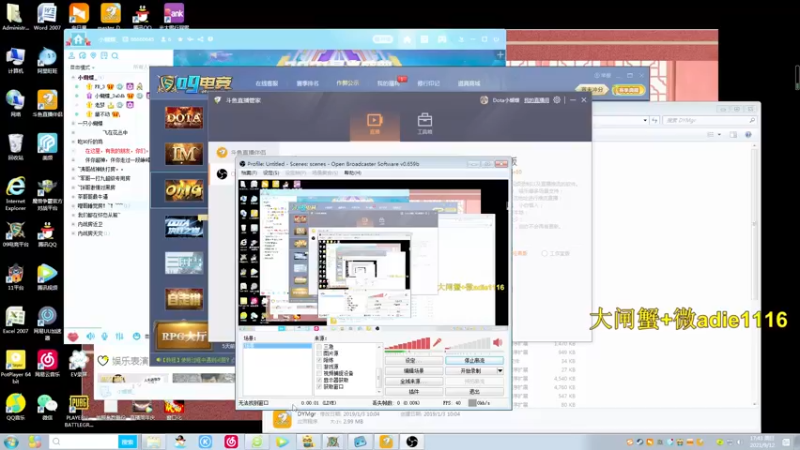Mute the desktop speaker icon in OBS
800x450 pixels.
click(498, 343)
